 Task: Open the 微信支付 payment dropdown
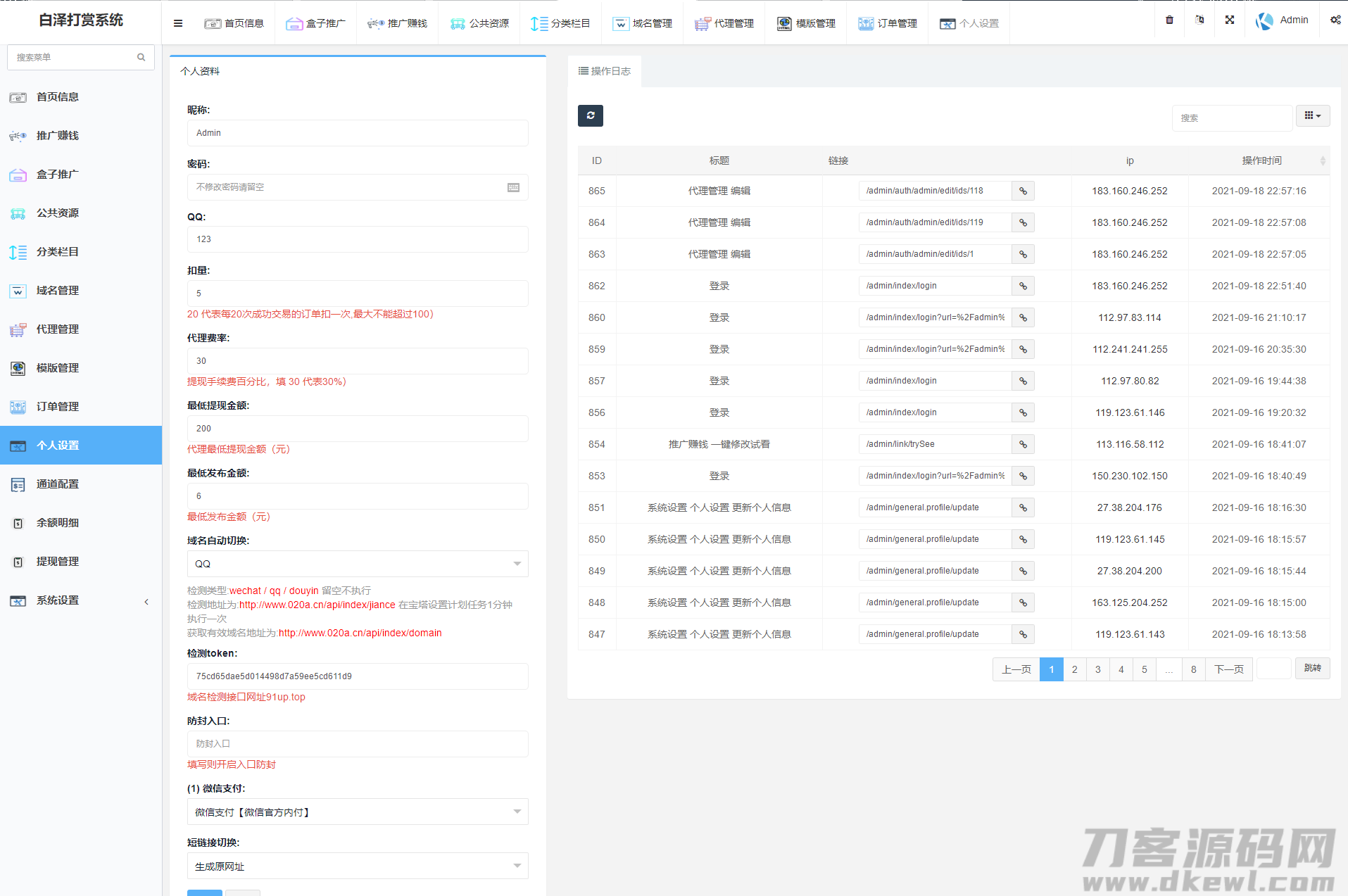358,812
